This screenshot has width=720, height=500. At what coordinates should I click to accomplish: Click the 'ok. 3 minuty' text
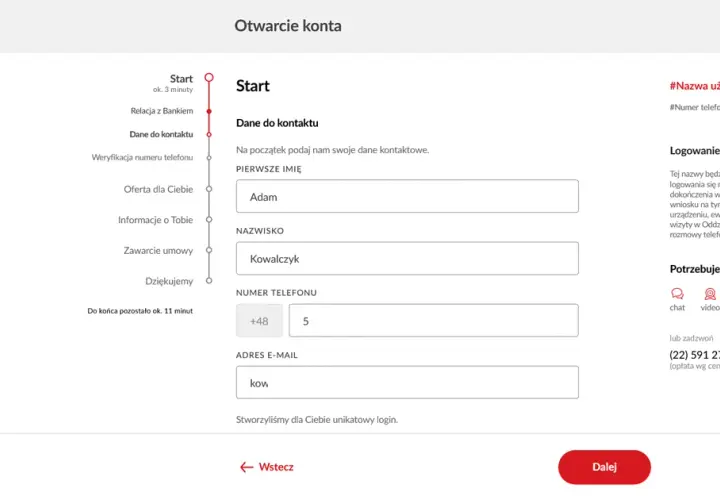[173, 90]
